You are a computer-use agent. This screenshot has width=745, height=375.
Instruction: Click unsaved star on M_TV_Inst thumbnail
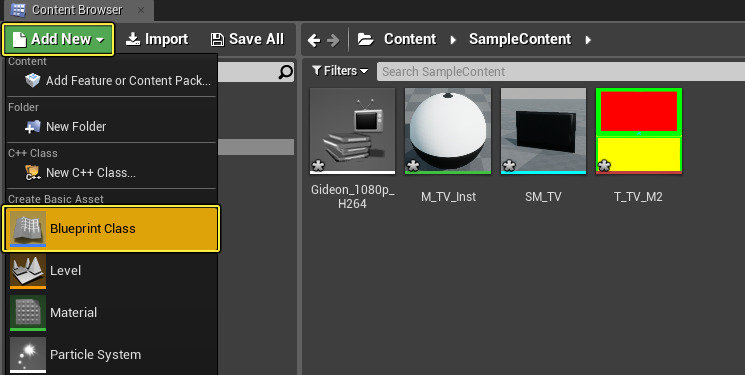[x=413, y=166]
